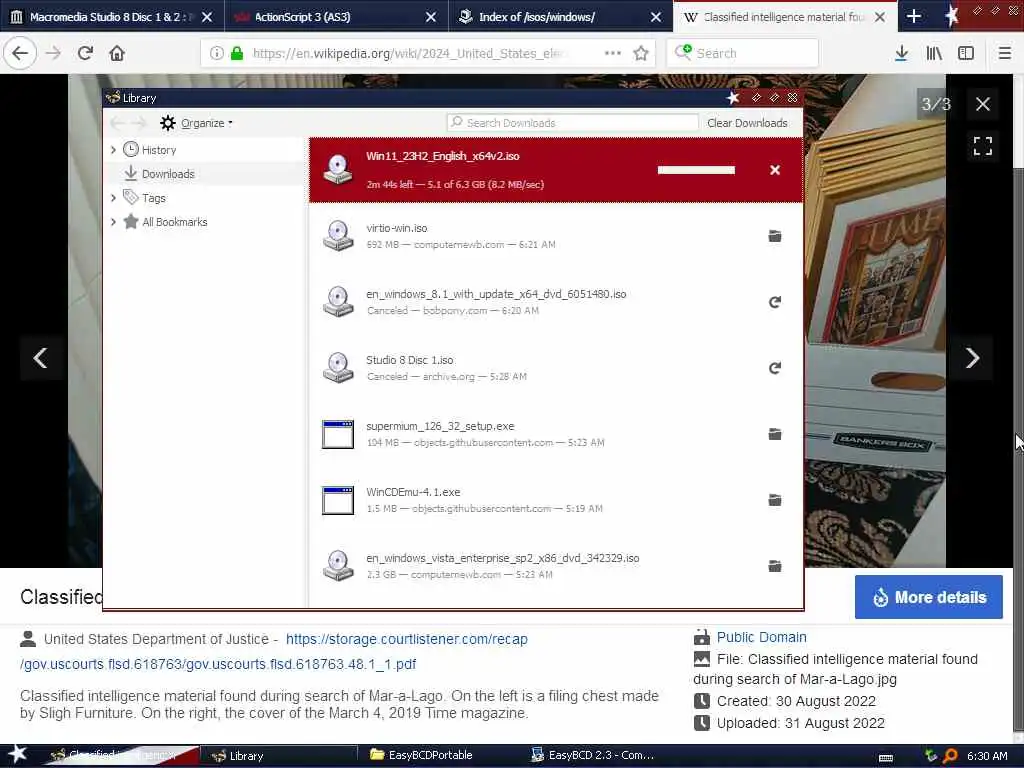Expand the All Bookmarks tree node

[113, 221]
